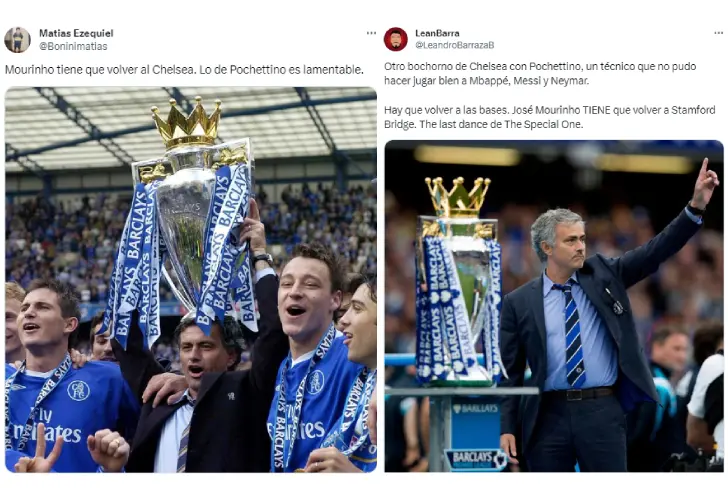728x488 pixels.
Task: Click the golden crown on the left trophy
Action: click(x=186, y=122)
